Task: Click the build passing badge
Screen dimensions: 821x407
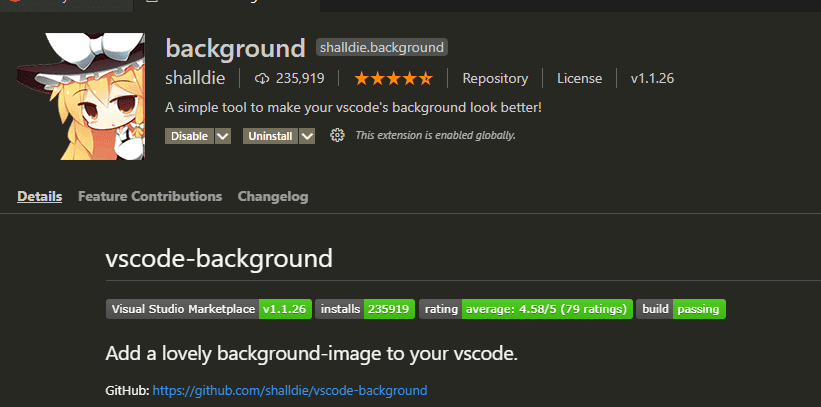Action: point(681,309)
